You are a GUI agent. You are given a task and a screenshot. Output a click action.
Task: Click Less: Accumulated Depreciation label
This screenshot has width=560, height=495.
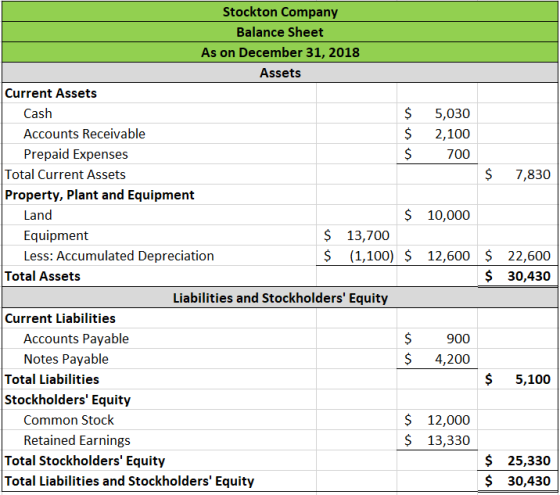(x=119, y=256)
